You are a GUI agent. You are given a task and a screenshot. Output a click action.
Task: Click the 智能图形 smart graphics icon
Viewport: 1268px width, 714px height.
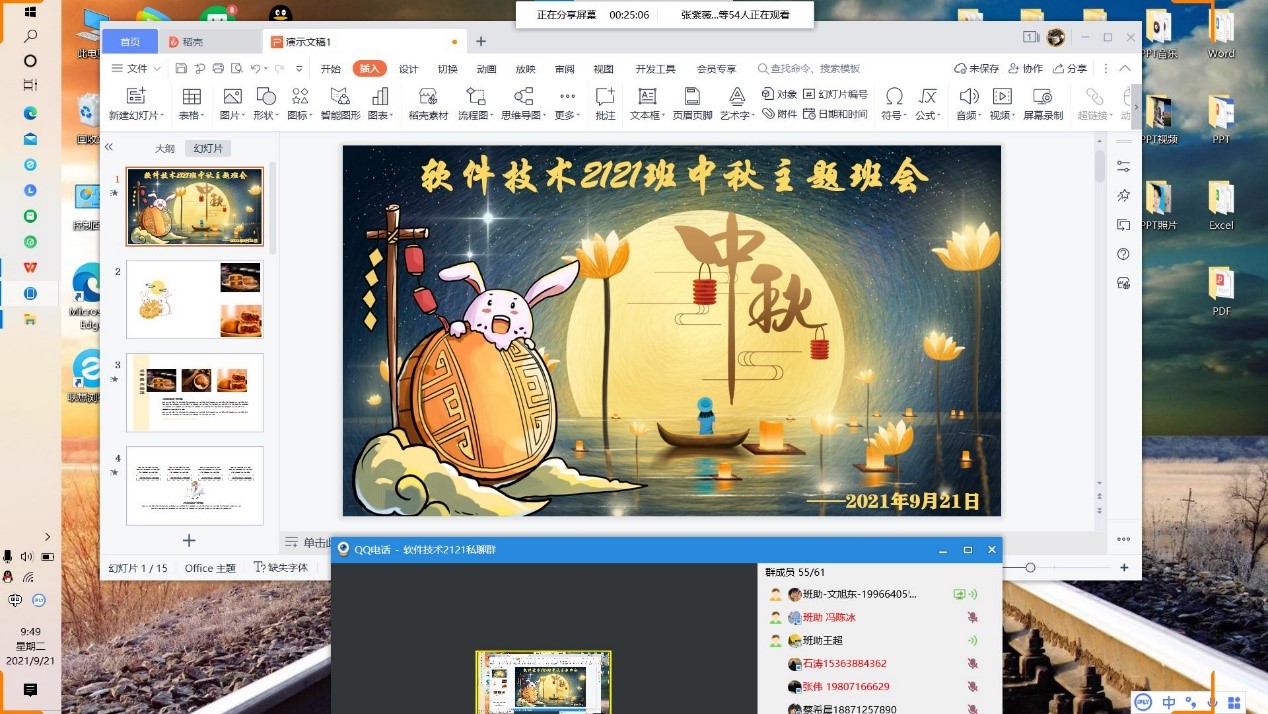click(340, 97)
